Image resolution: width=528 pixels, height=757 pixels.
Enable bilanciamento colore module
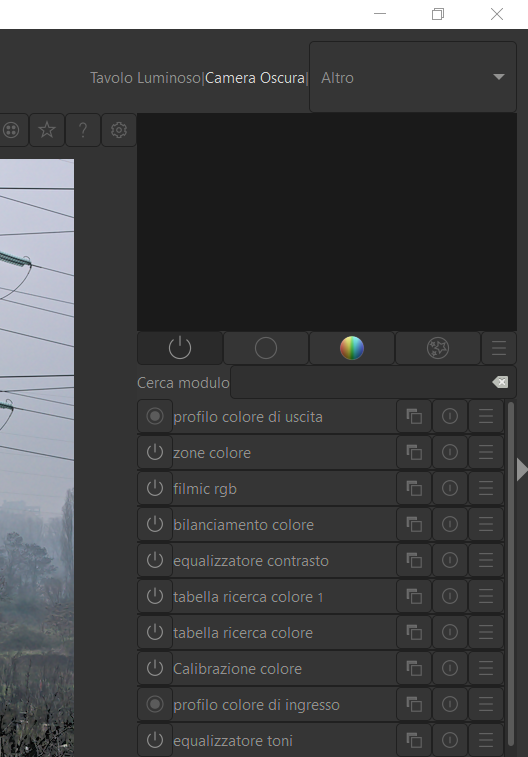pyautogui.click(x=155, y=524)
